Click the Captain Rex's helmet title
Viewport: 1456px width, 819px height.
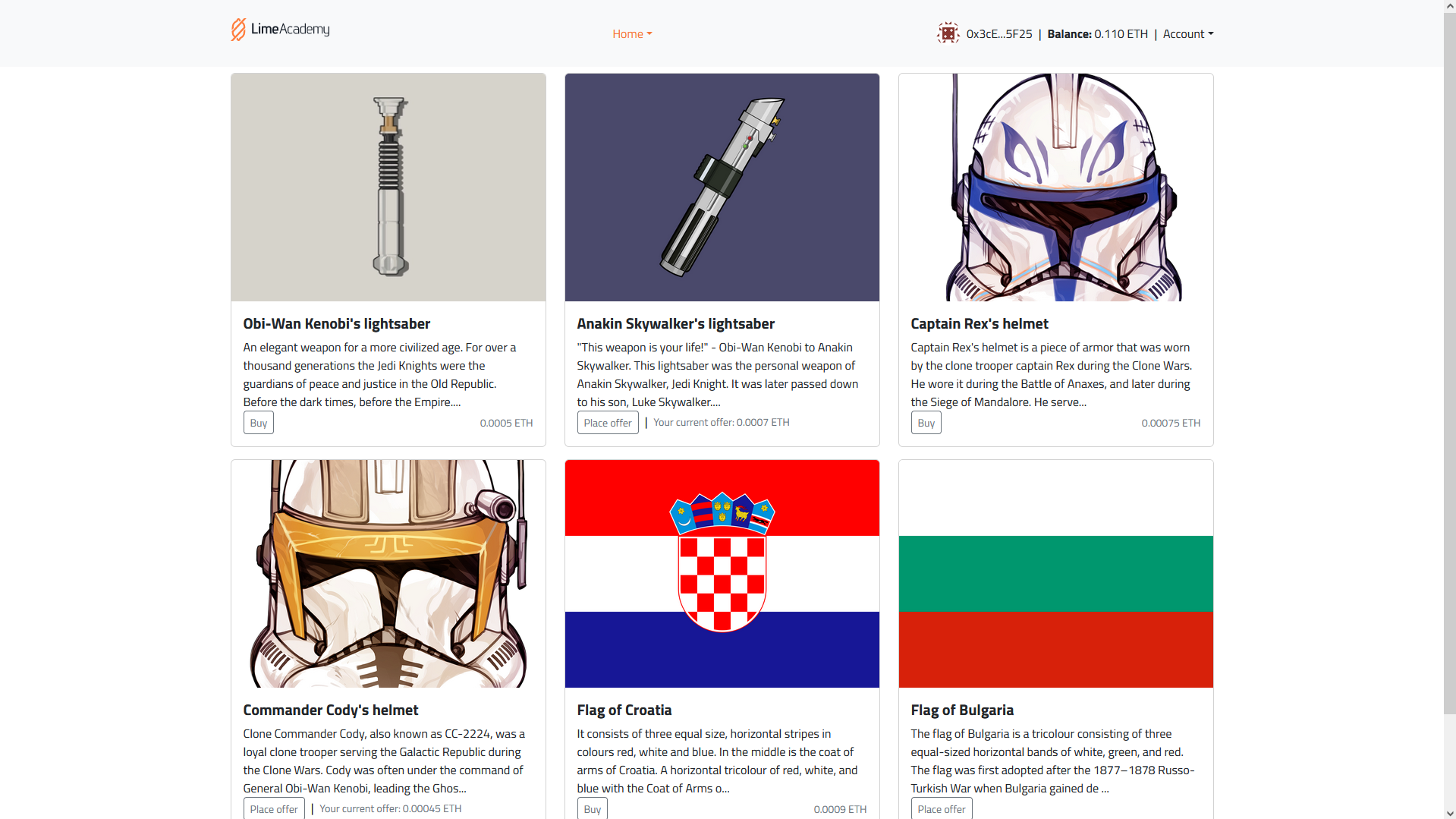point(980,324)
